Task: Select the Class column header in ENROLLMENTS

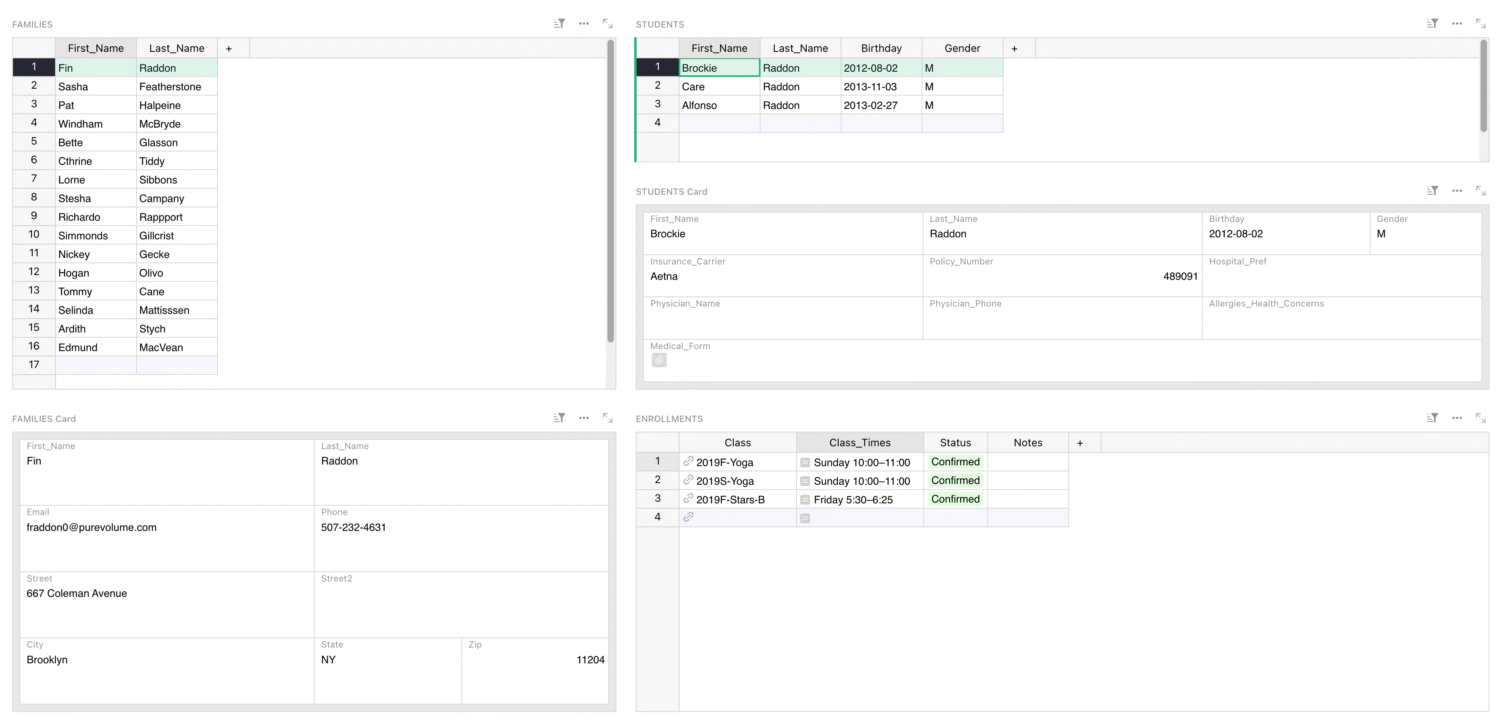Action: 738,442
